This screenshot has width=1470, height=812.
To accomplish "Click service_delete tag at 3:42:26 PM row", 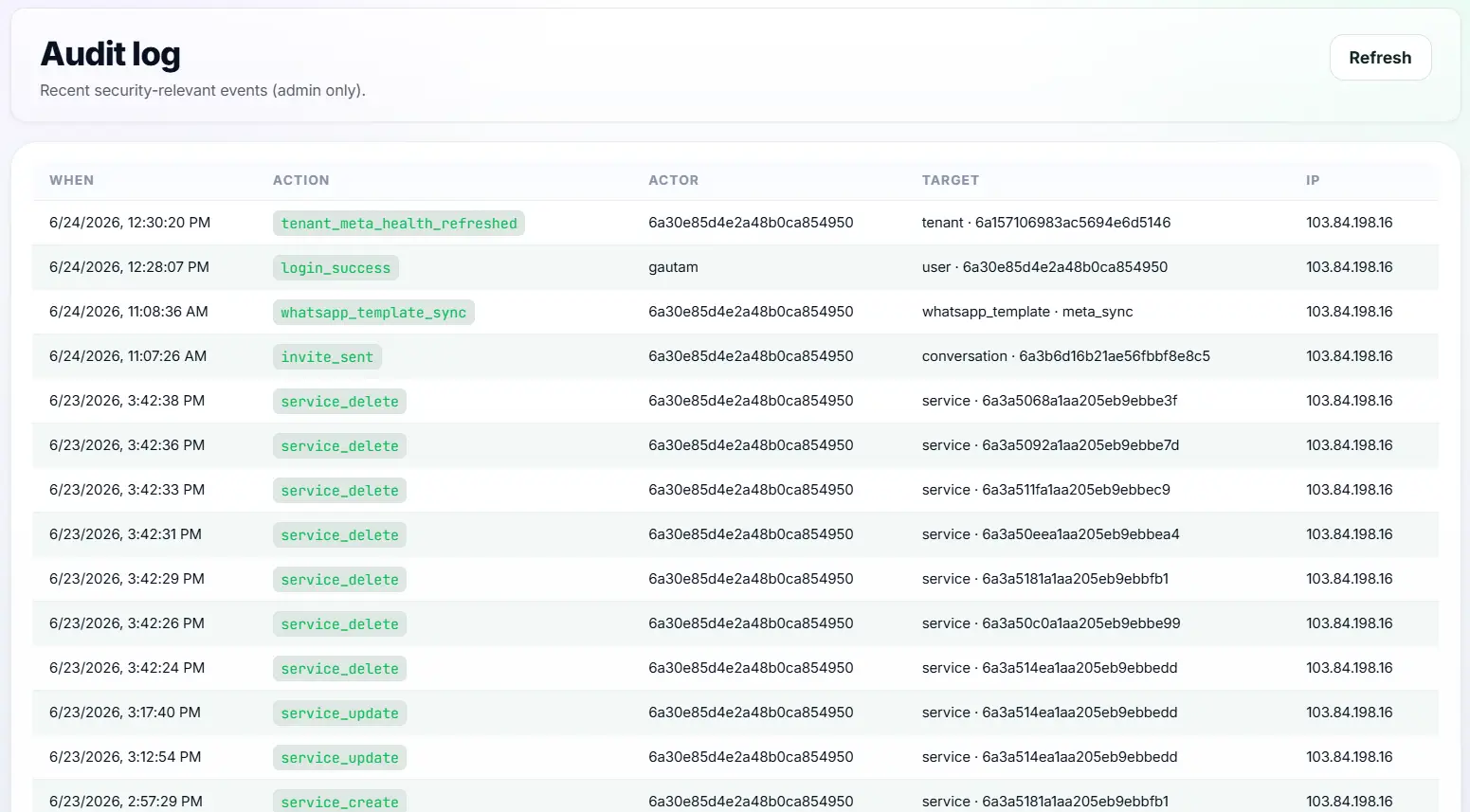I will pos(339,624).
